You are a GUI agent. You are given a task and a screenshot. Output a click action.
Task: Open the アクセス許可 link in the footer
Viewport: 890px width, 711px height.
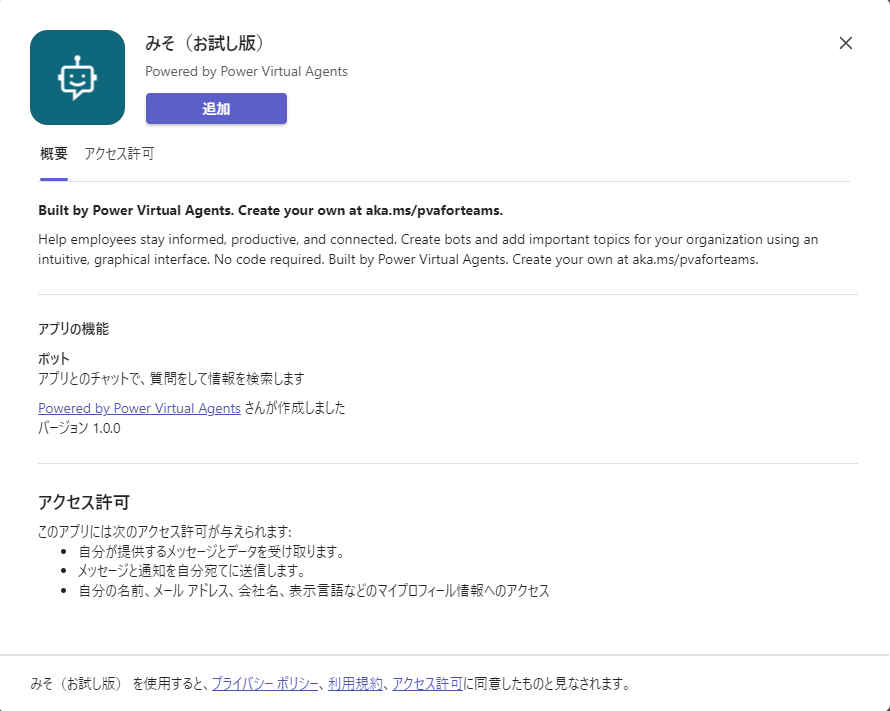427,684
